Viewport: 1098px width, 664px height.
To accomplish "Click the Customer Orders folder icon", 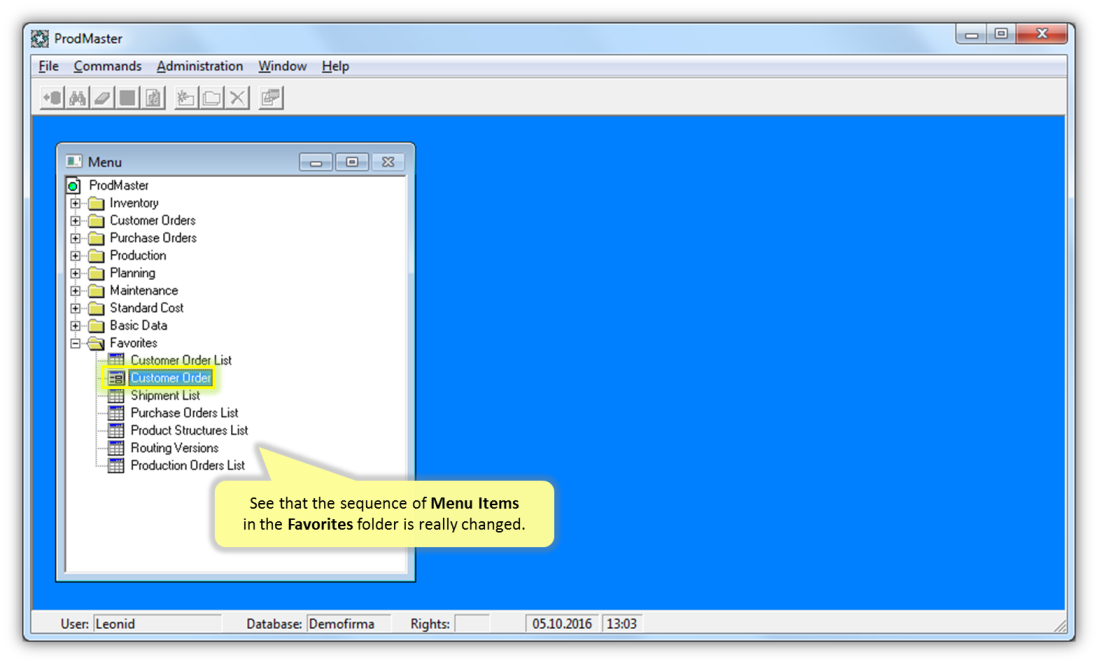I will click(x=97, y=221).
